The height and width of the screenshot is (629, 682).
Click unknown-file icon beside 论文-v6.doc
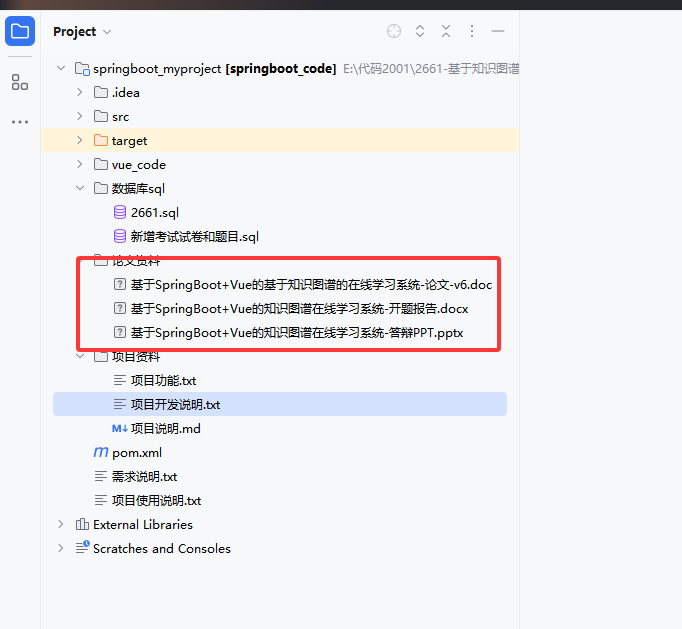[120, 284]
